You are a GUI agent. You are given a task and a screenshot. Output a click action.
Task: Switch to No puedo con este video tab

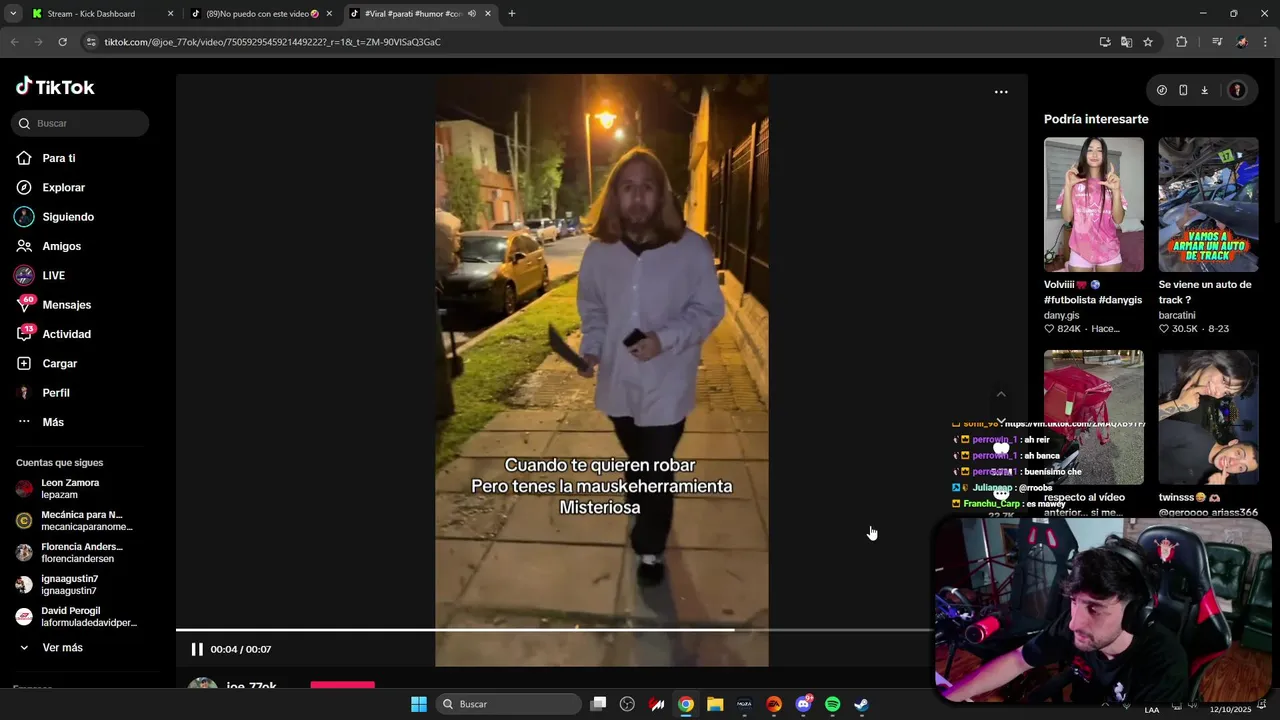[263, 14]
